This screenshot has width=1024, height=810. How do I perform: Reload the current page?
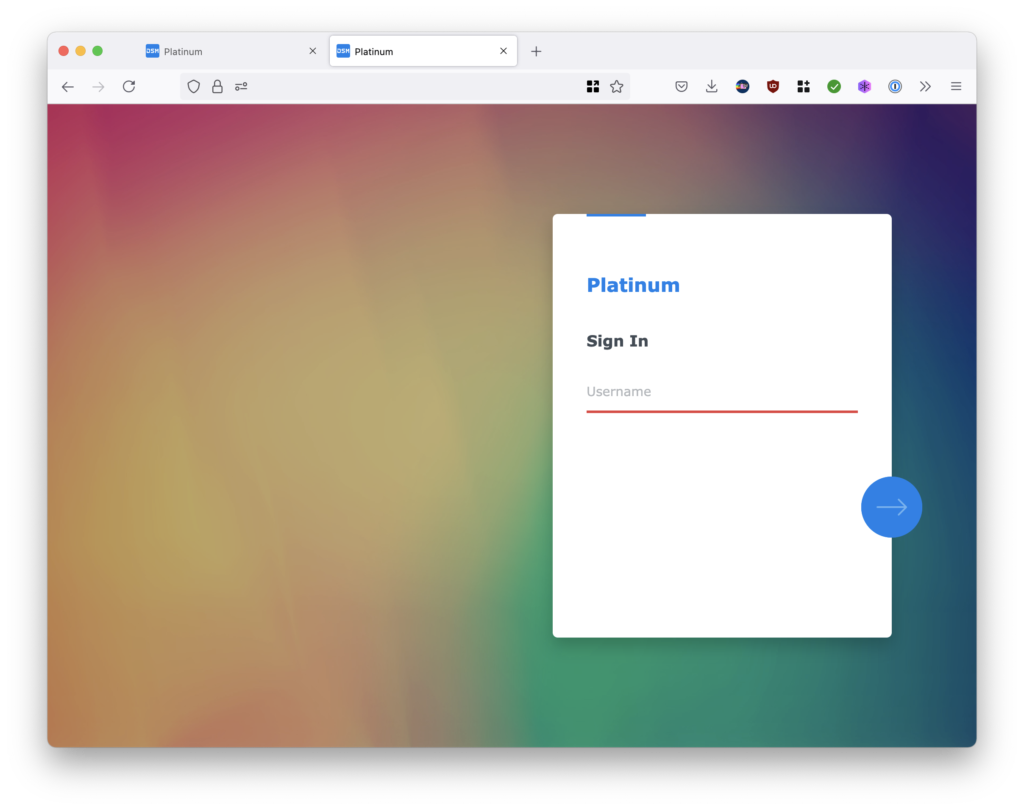click(129, 86)
